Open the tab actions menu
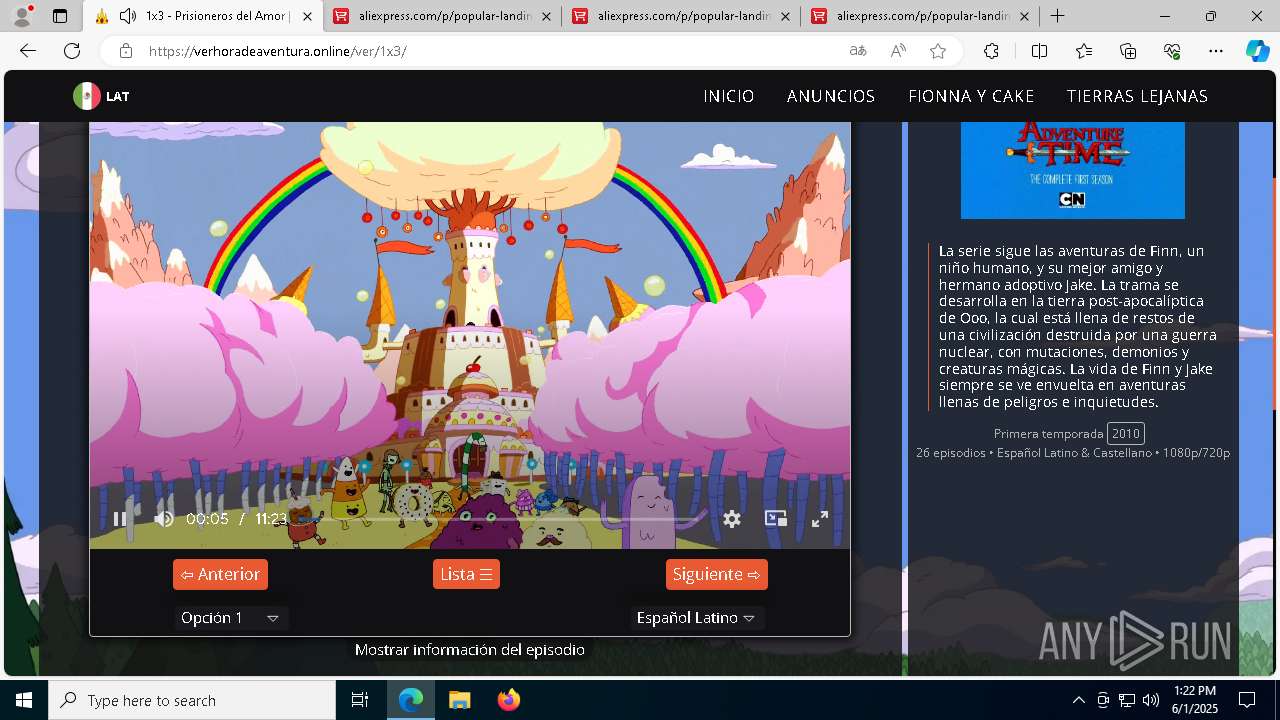 [60, 16]
